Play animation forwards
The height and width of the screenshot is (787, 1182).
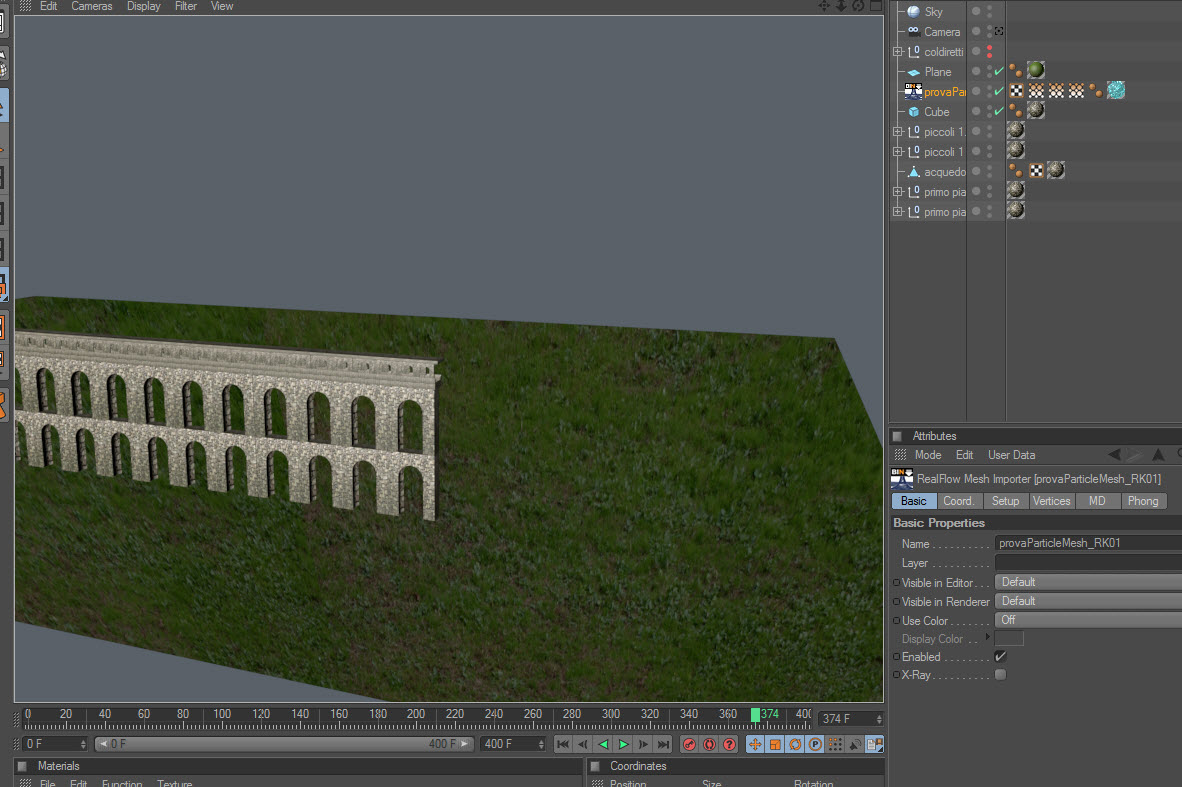coord(623,744)
